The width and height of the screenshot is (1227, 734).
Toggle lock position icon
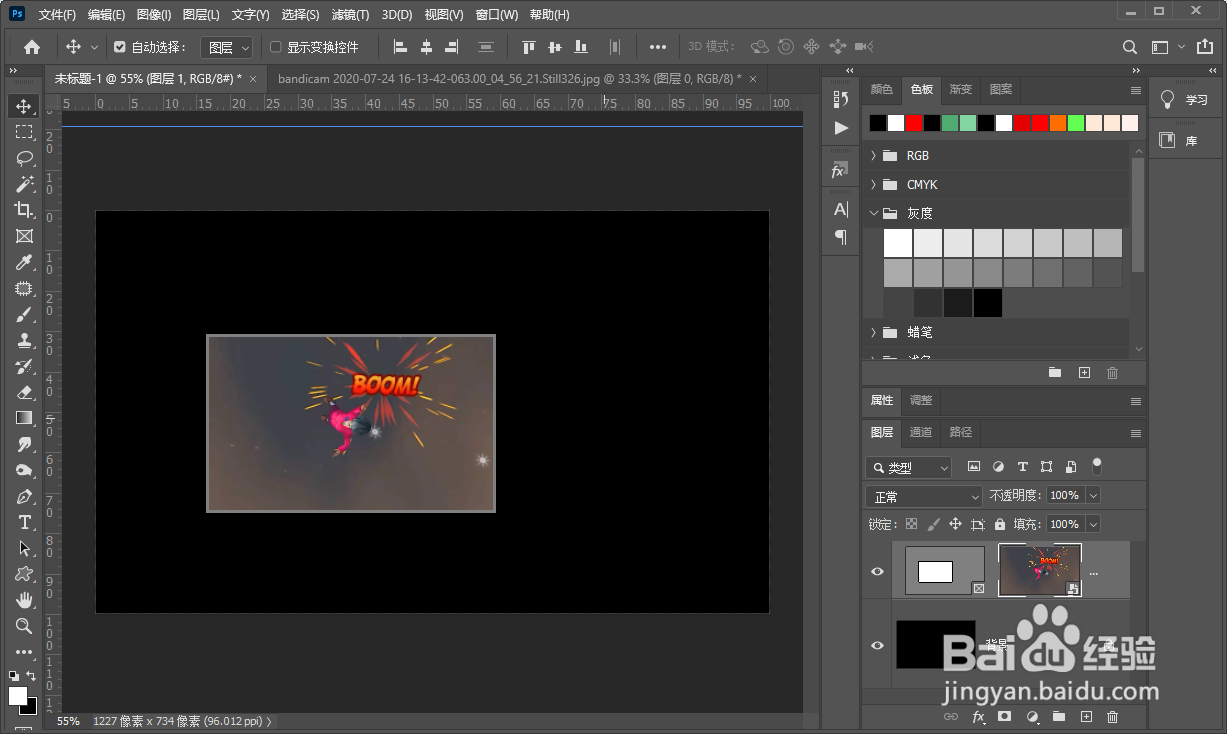coord(955,524)
